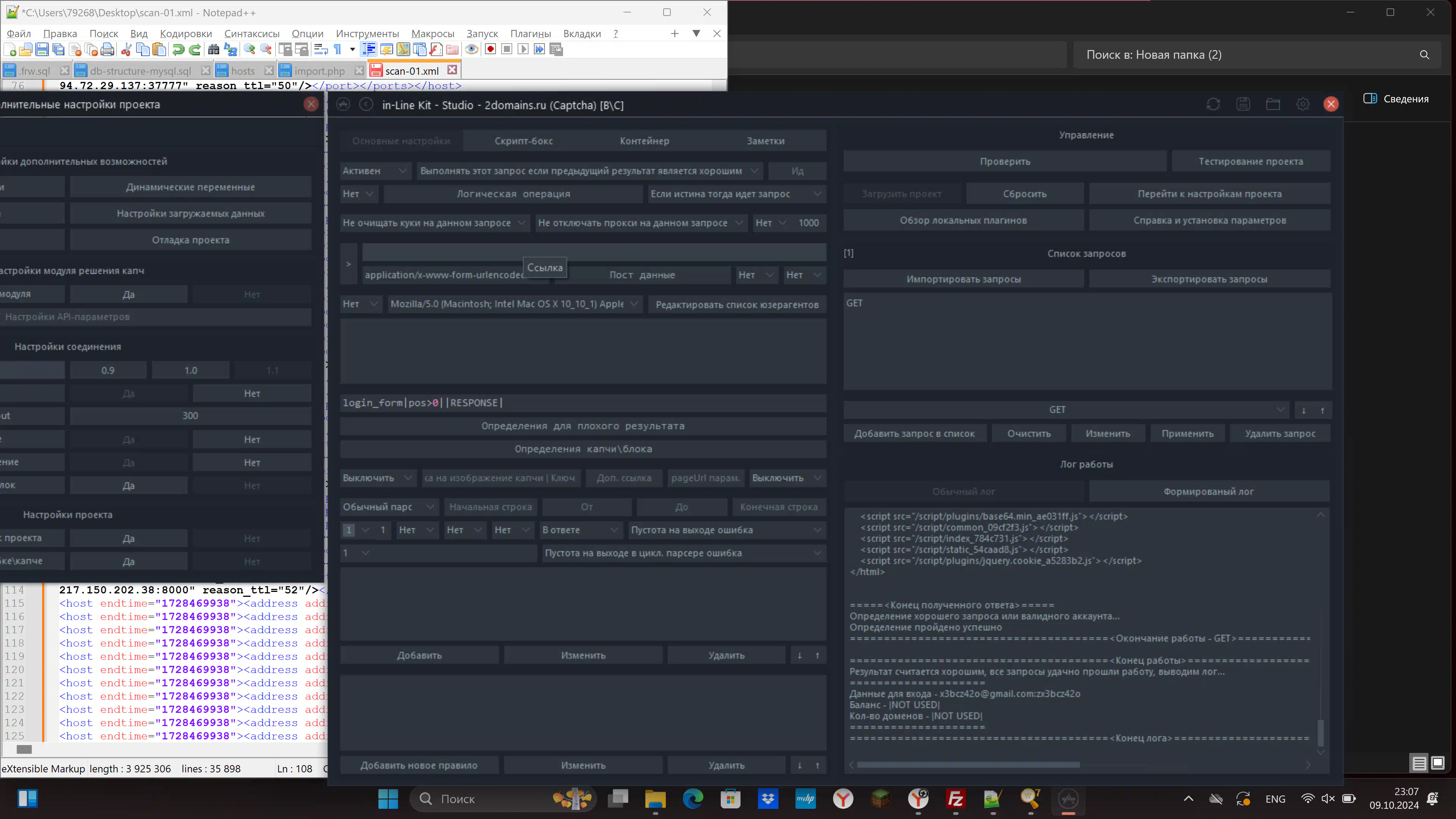Click Динамические переменные button
The image size is (1456, 819).
pyautogui.click(x=190, y=187)
